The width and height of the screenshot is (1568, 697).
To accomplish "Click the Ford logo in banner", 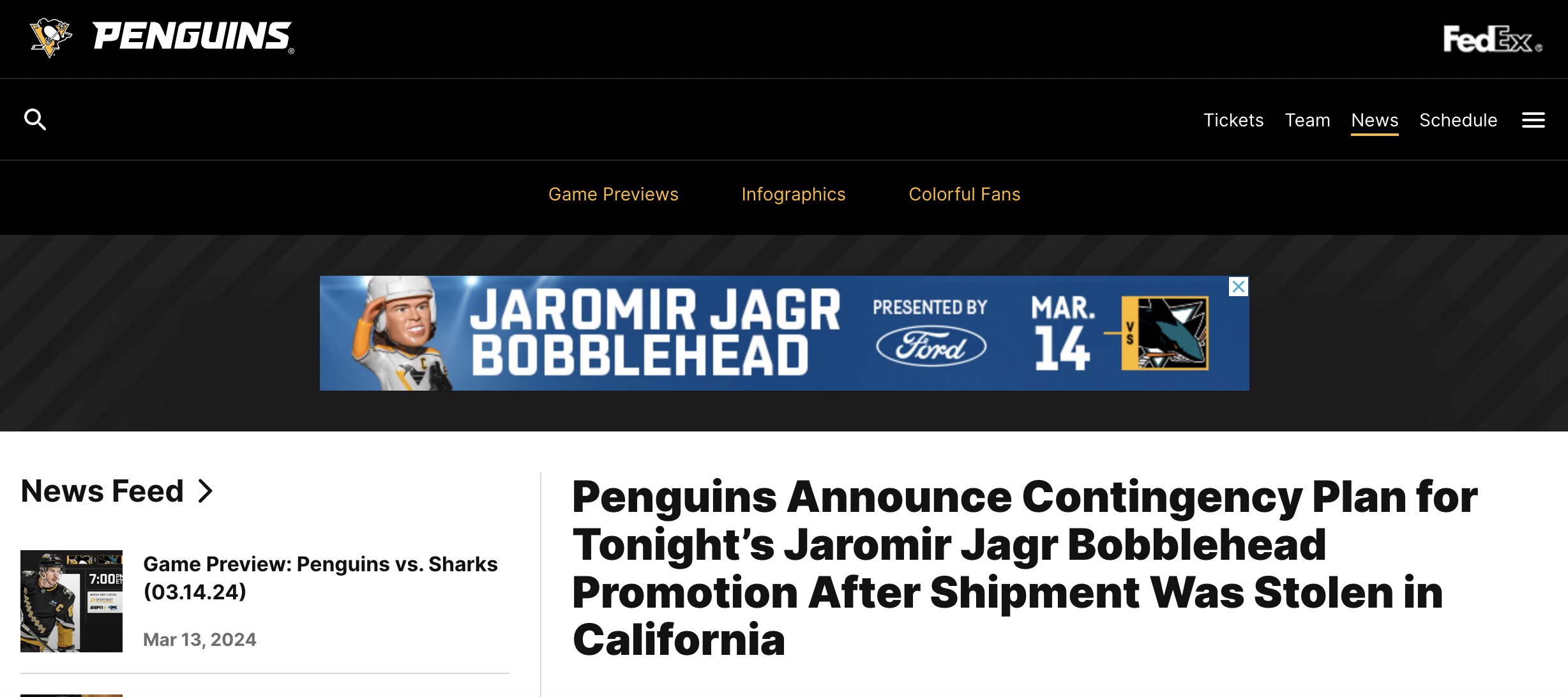I will point(931,346).
